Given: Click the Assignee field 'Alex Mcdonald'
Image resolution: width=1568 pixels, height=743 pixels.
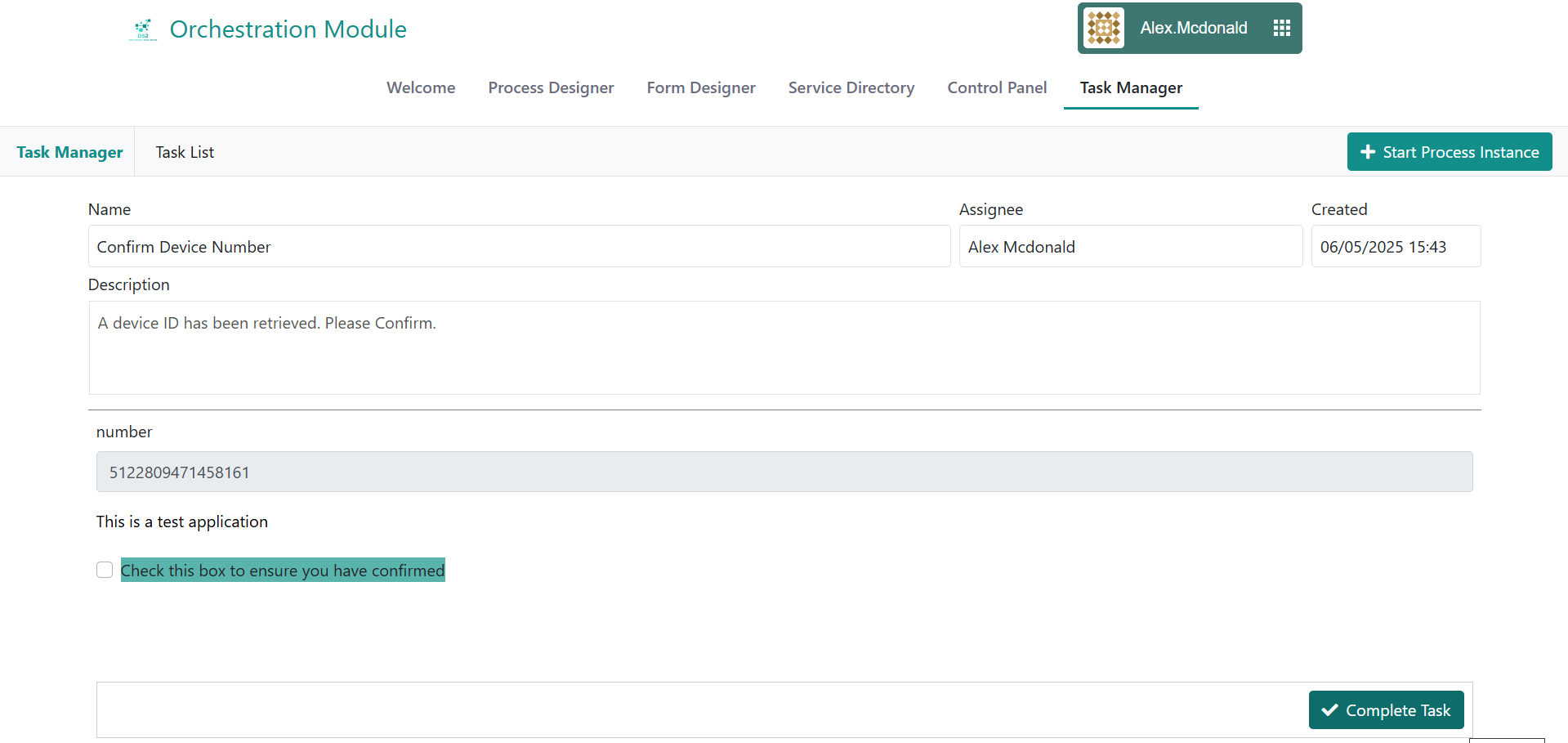Looking at the screenshot, I should 1130,247.
